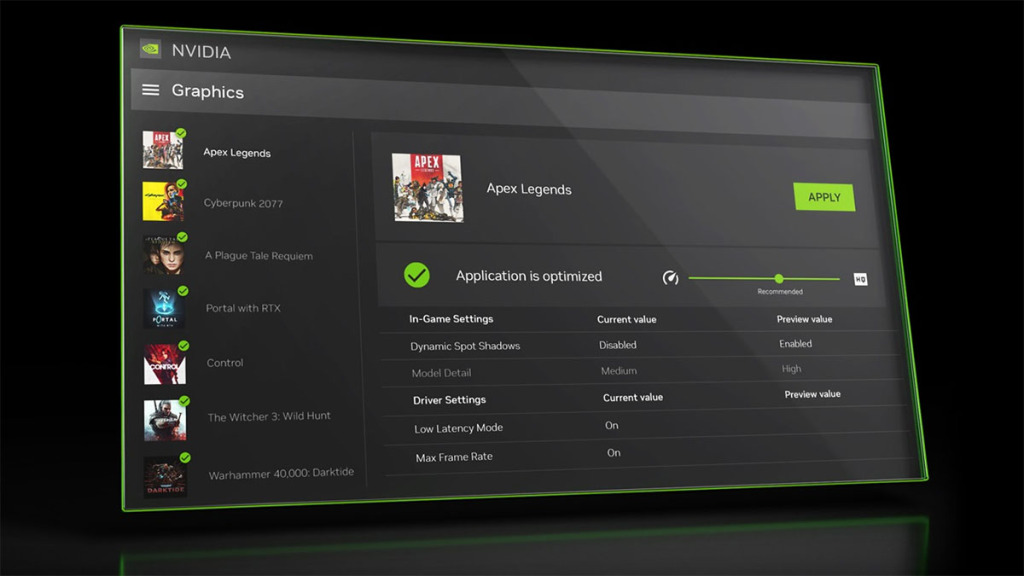The width and height of the screenshot is (1024, 576).
Task: Open A Plague Tale Requiem entry
Action: tap(259, 255)
